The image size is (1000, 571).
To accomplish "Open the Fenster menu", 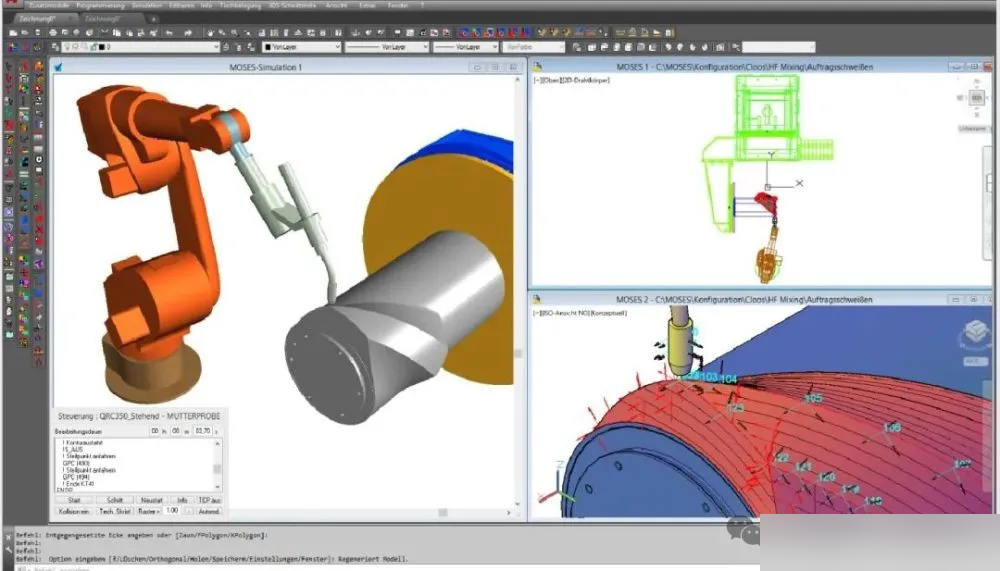I will 398,5.
